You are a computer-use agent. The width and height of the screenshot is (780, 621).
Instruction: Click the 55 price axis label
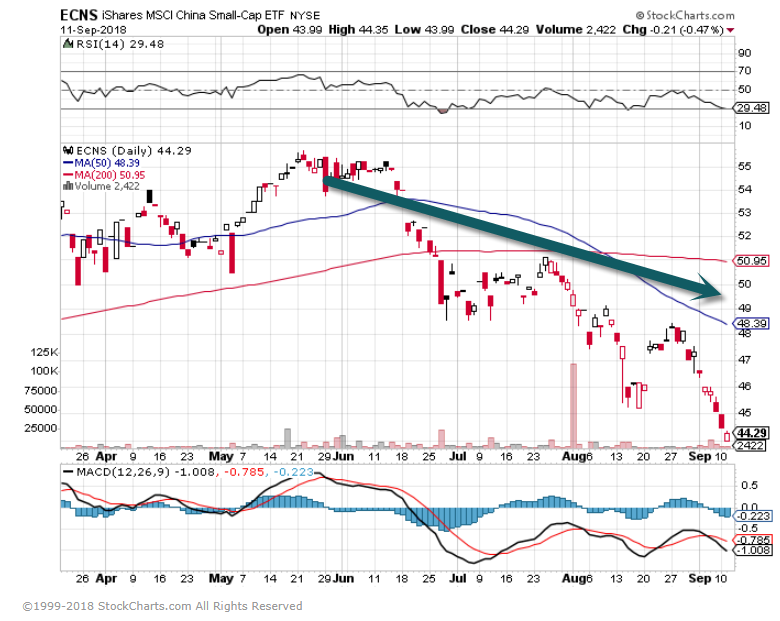pyautogui.click(x=744, y=166)
